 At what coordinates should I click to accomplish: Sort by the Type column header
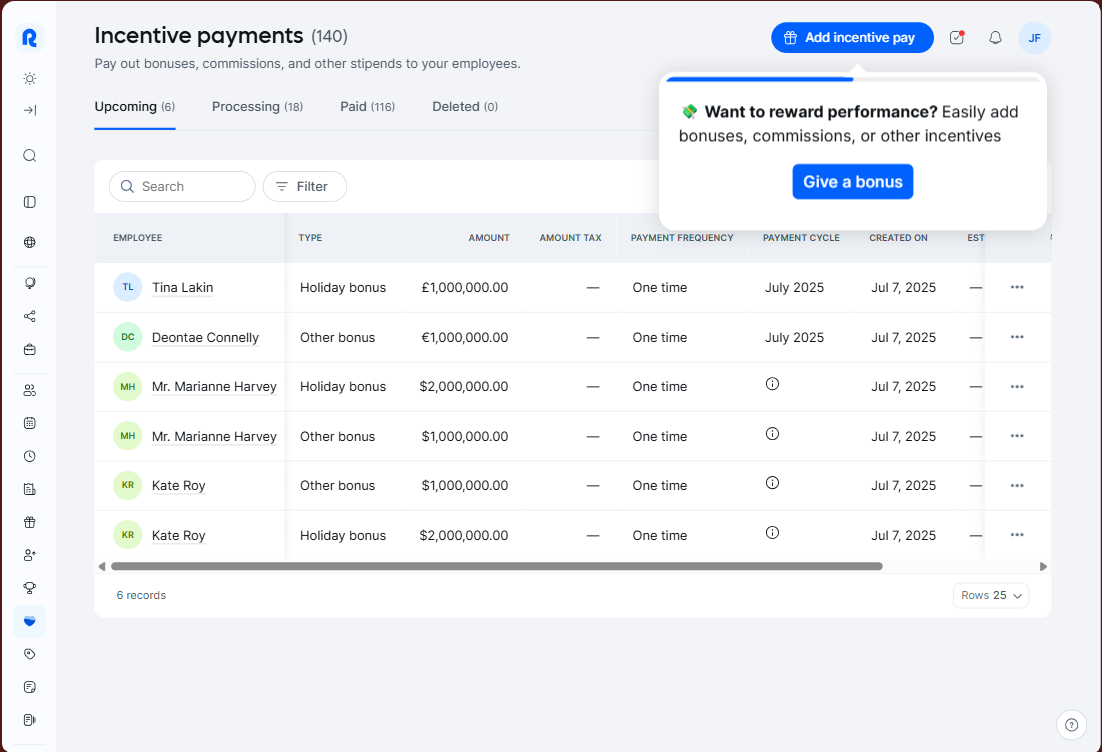pyautogui.click(x=310, y=238)
